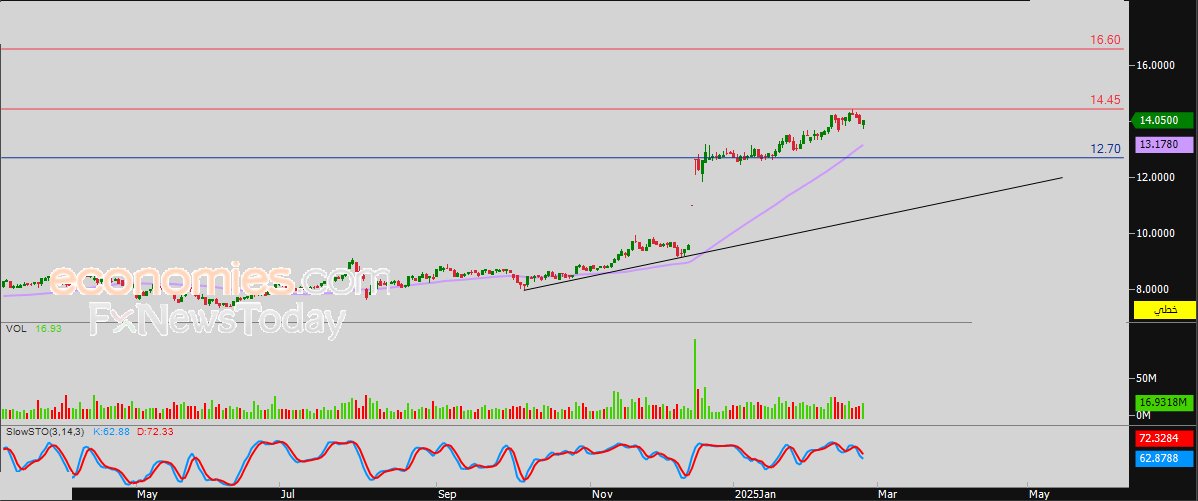Click the D:72.33 stochastic value
The width and height of the screenshot is (1198, 501).
click(x=155, y=432)
